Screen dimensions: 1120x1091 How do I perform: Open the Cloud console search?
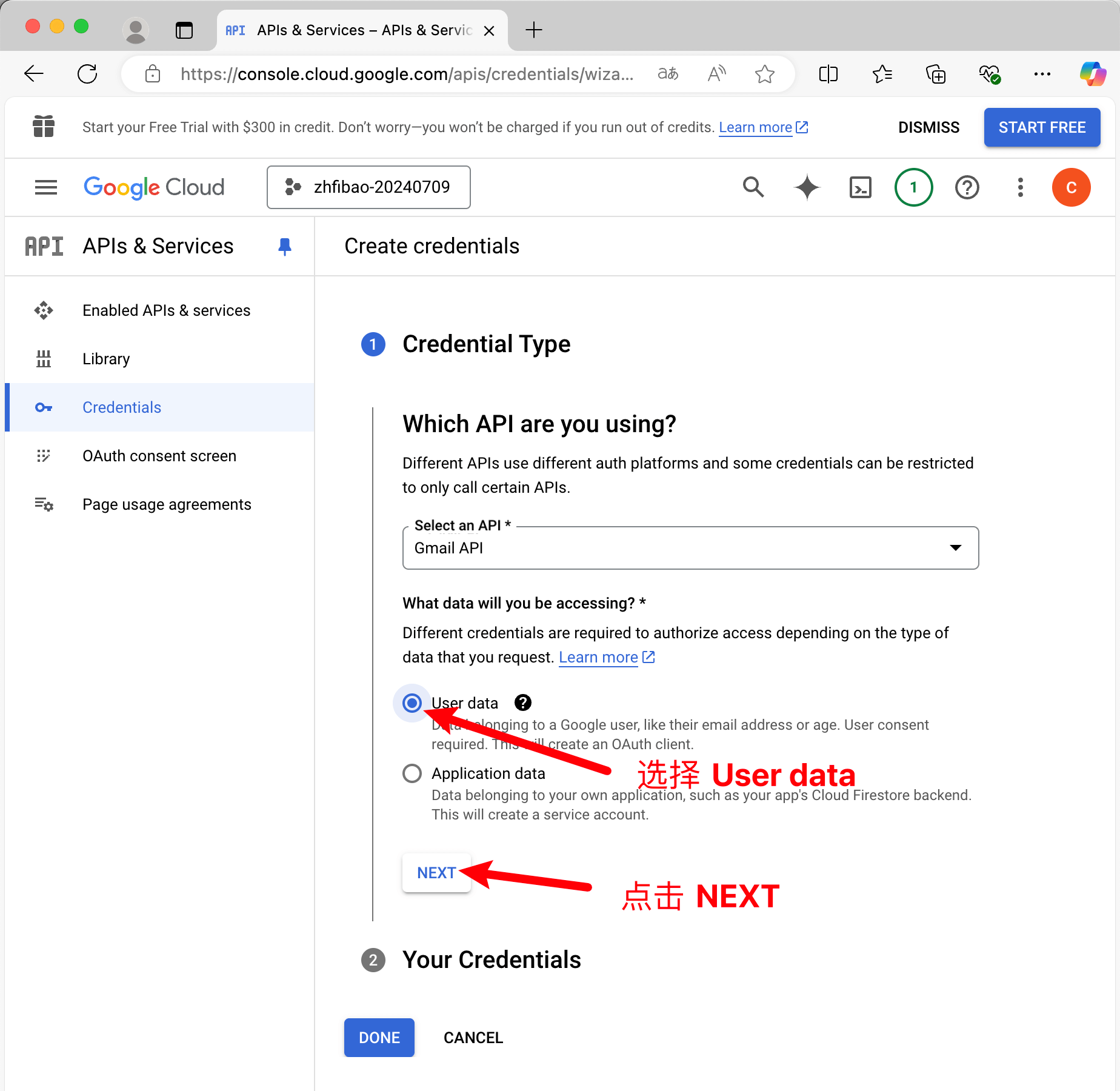(x=753, y=187)
